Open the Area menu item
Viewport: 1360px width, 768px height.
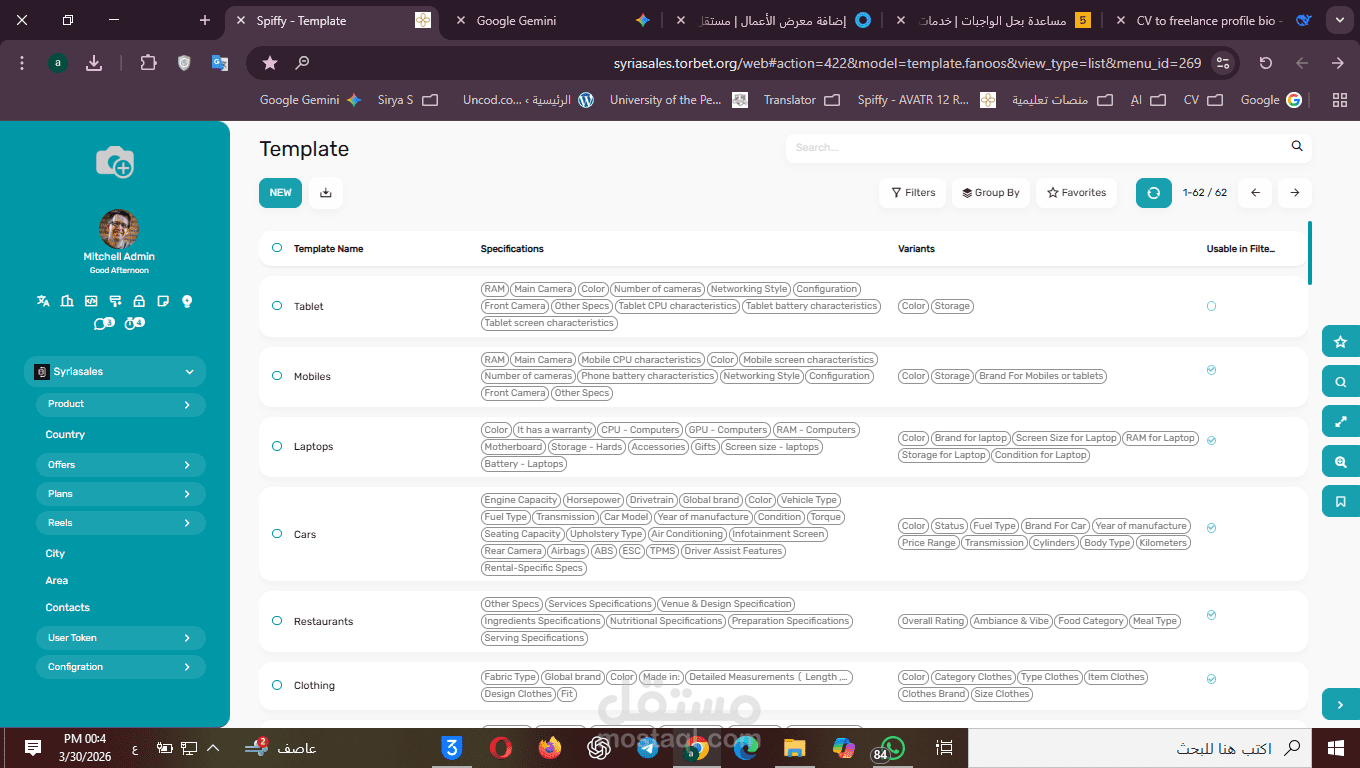pyautogui.click(x=57, y=581)
